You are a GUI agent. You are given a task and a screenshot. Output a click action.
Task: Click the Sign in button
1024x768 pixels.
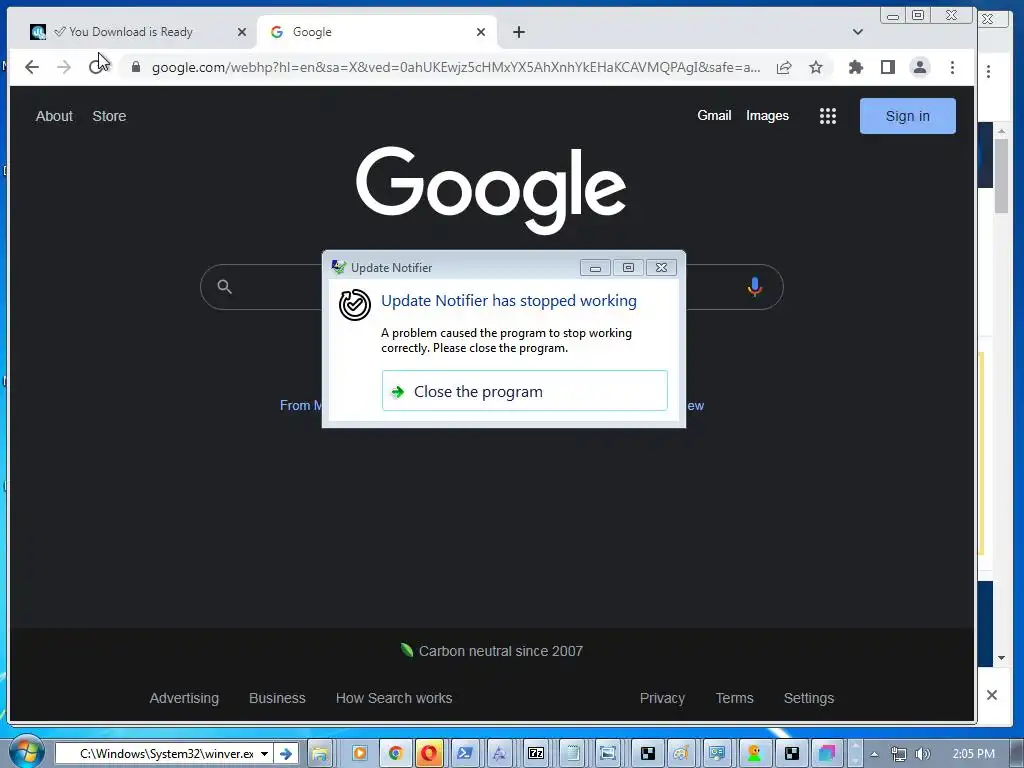(x=907, y=116)
